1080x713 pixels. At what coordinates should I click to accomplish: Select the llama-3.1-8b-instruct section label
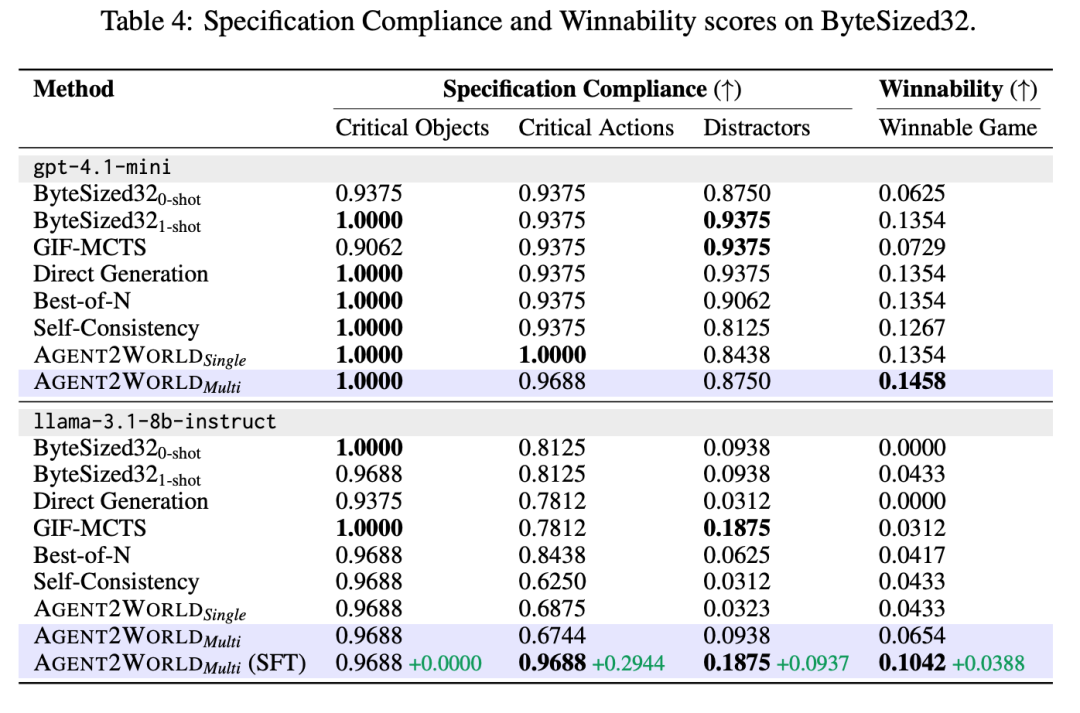pos(155,421)
